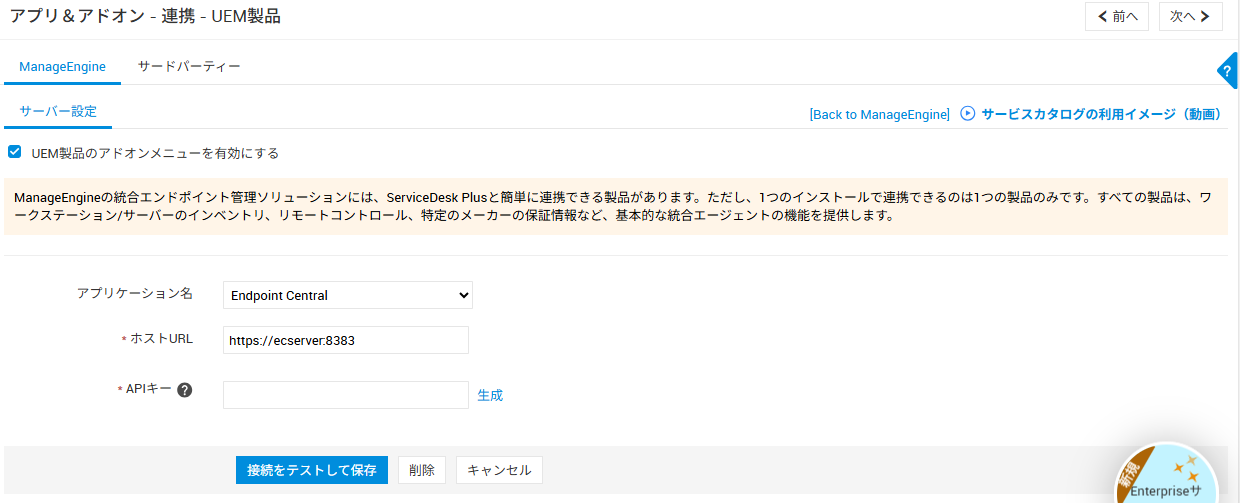The image size is (1240, 503).
Task: Open the アプリケーション名 dropdown
Action: pos(347,295)
